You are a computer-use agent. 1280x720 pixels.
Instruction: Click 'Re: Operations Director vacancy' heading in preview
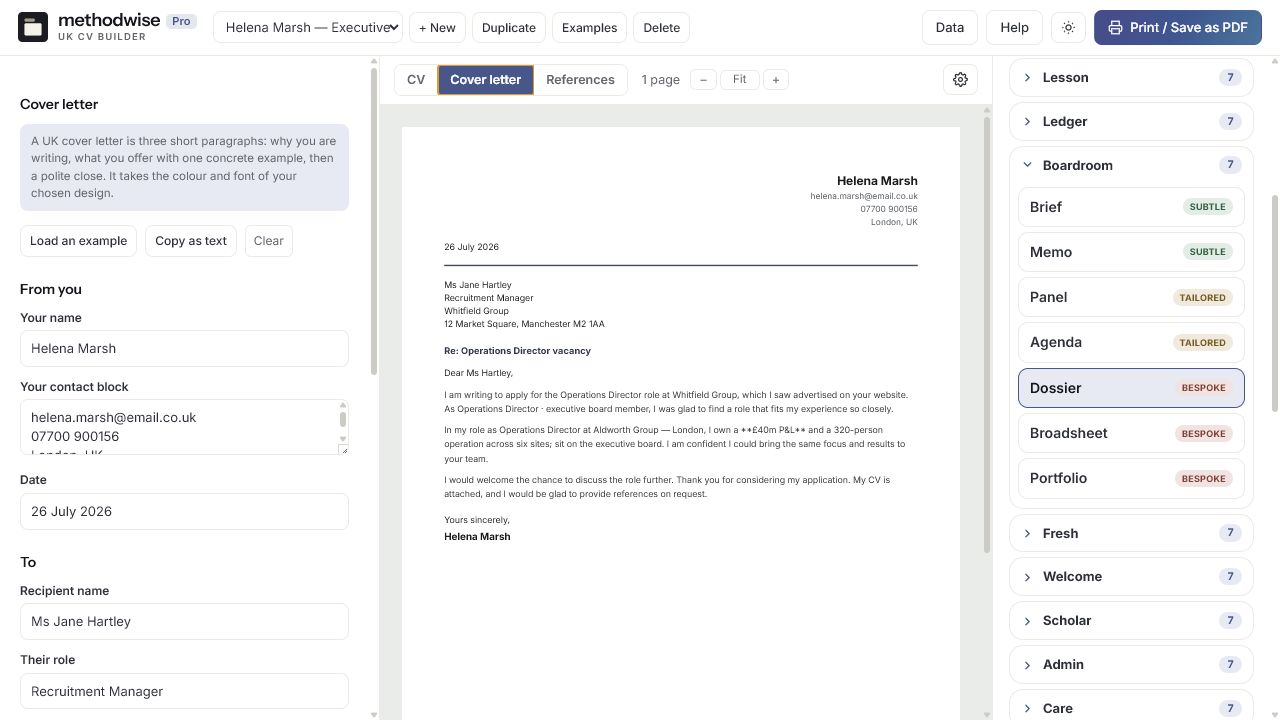(517, 351)
